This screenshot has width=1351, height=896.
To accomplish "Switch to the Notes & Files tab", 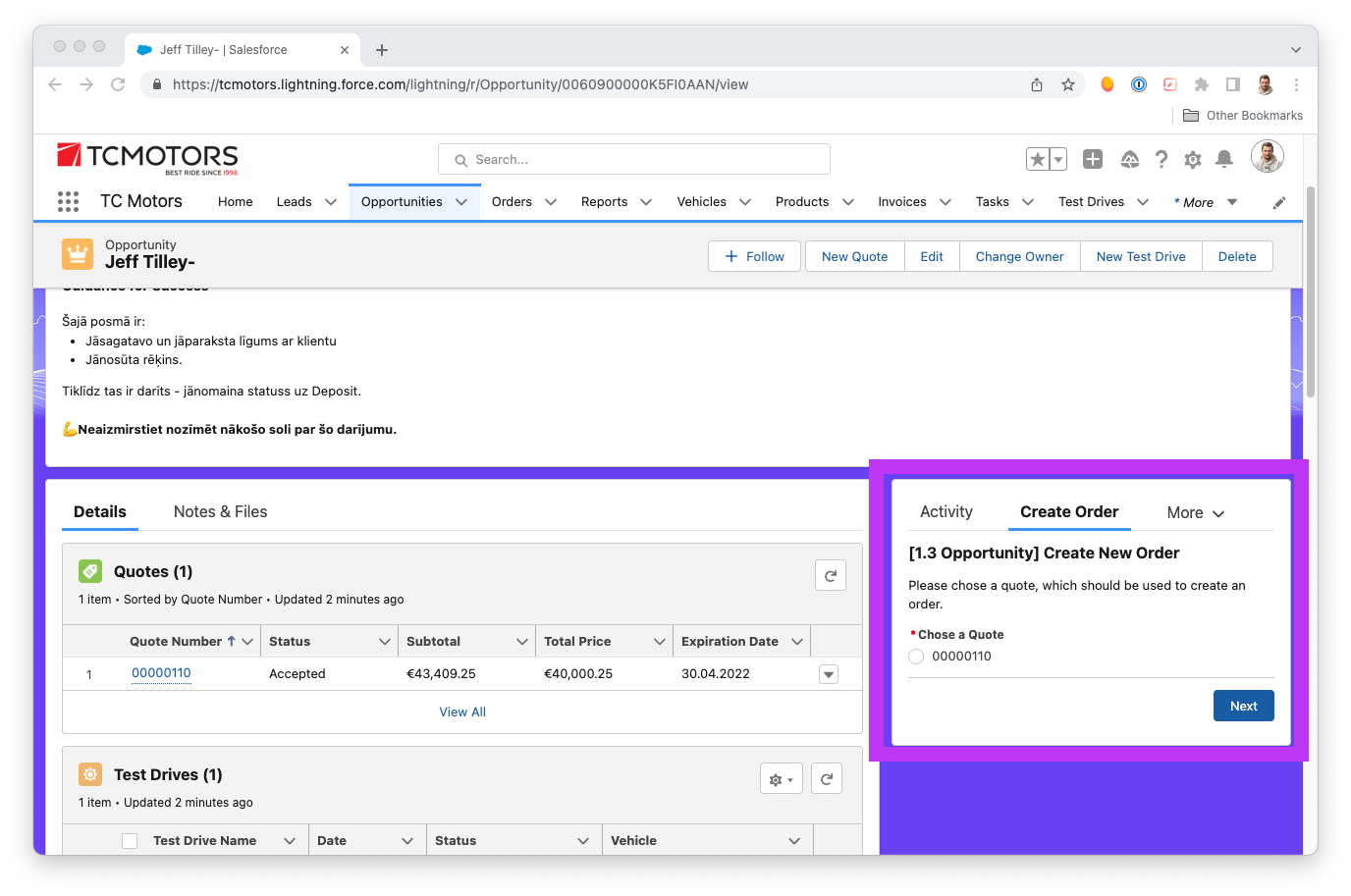I will 220,511.
